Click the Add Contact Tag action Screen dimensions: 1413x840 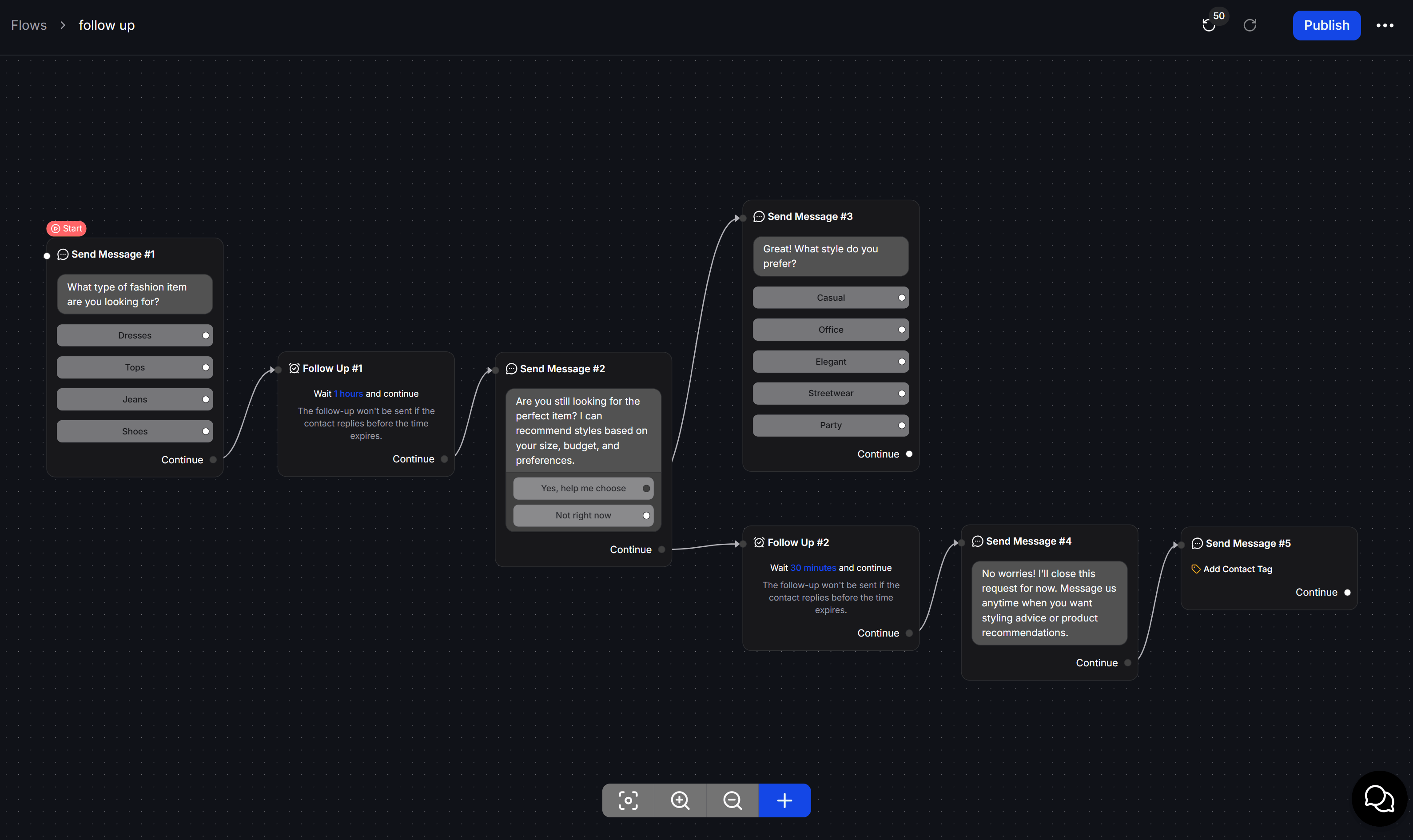click(1231, 569)
